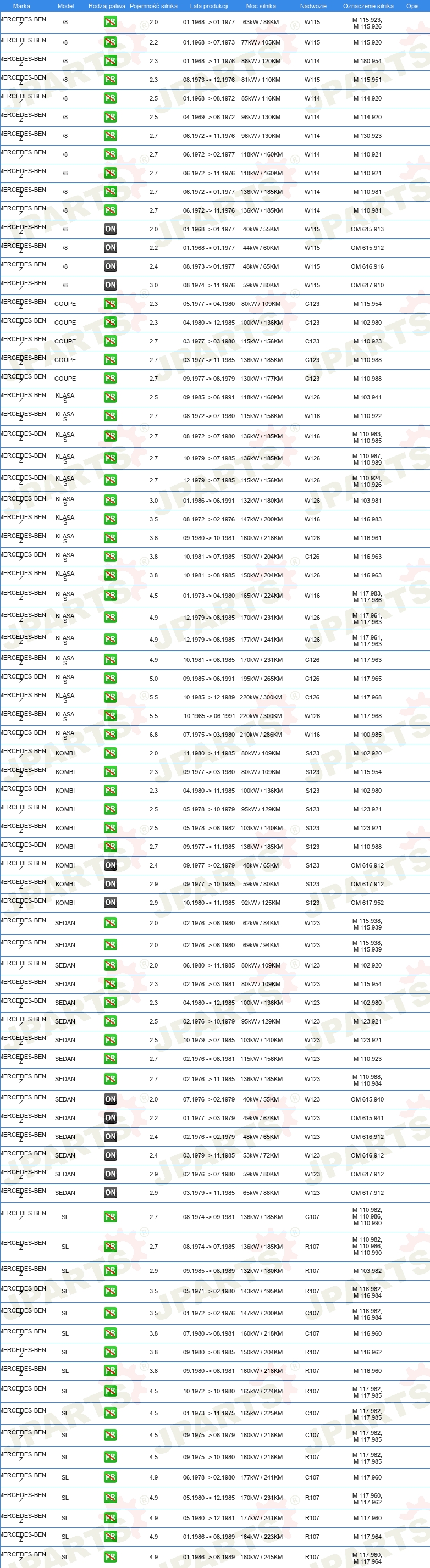Click the diesel ON icon in the OM 616.916 row
The height and width of the screenshot is (1568, 430).
[110, 266]
